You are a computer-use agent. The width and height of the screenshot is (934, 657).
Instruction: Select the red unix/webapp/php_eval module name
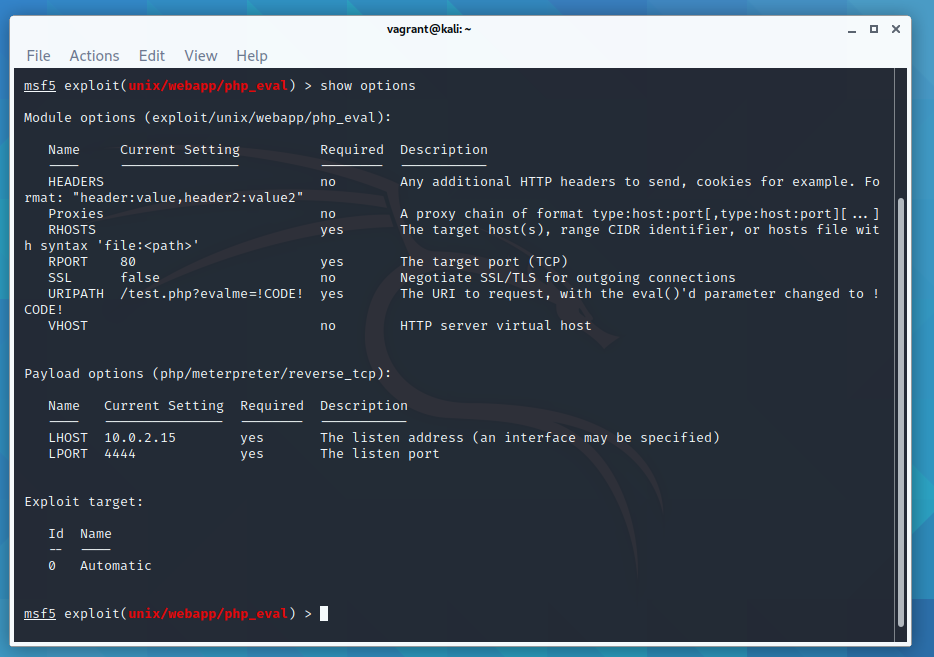tap(207, 85)
